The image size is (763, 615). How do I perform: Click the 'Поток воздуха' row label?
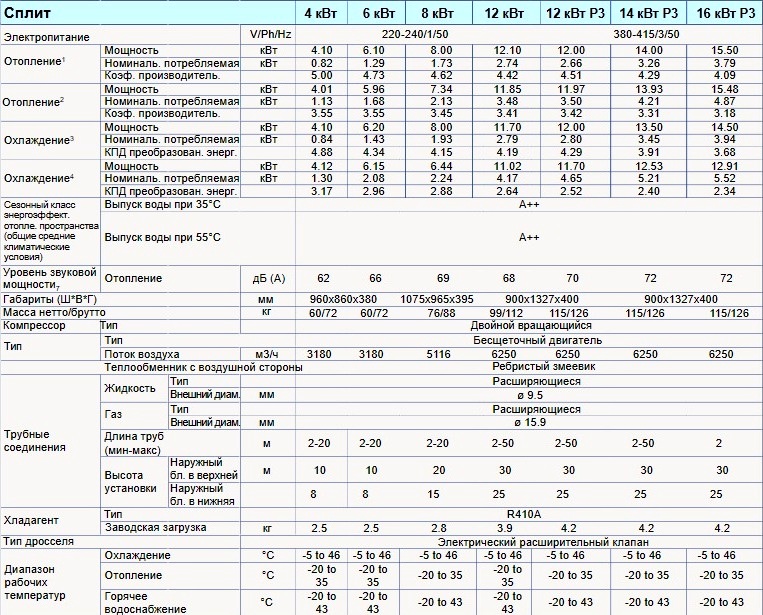point(142,355)
